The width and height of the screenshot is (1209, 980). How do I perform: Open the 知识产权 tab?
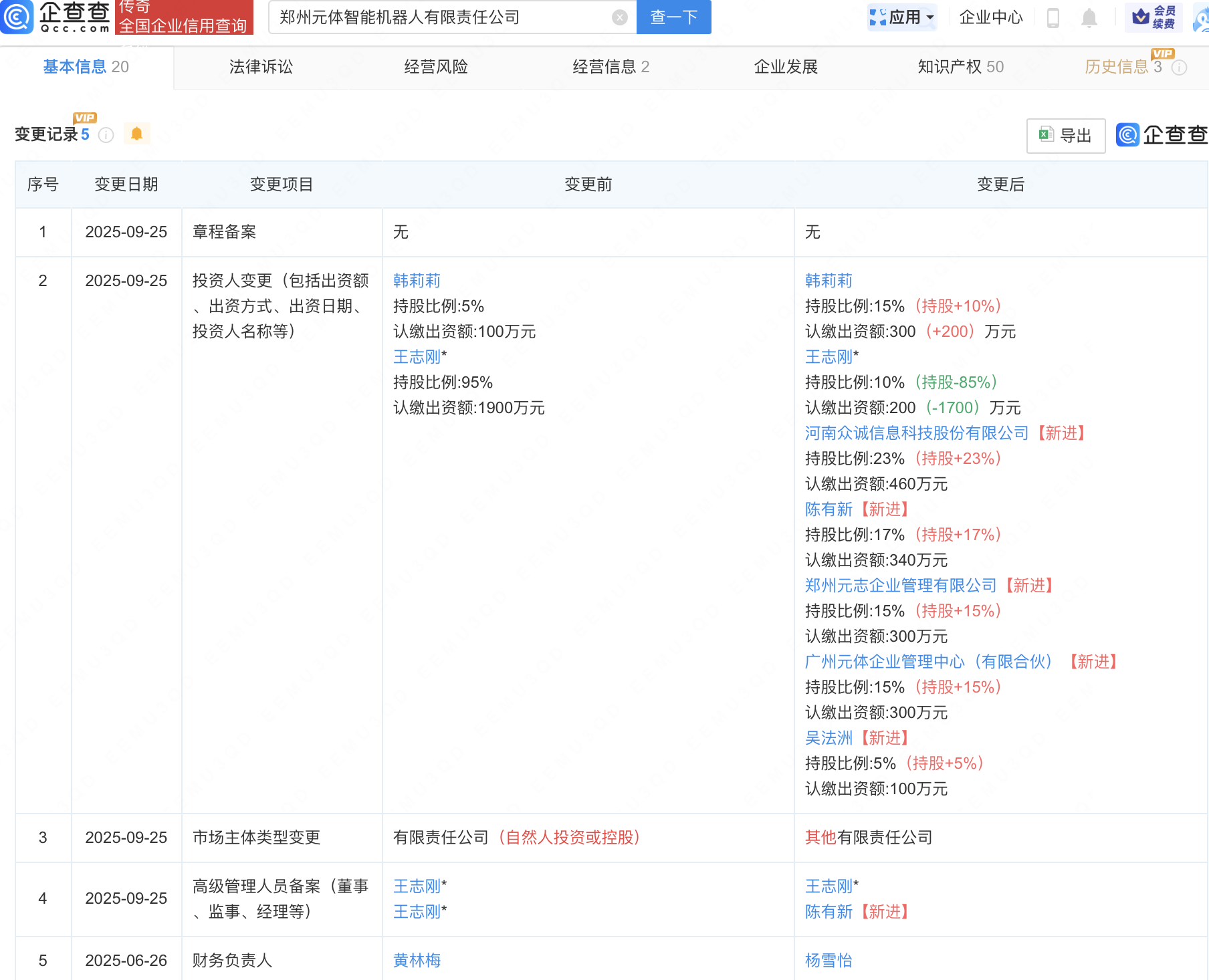pos(960,67)
